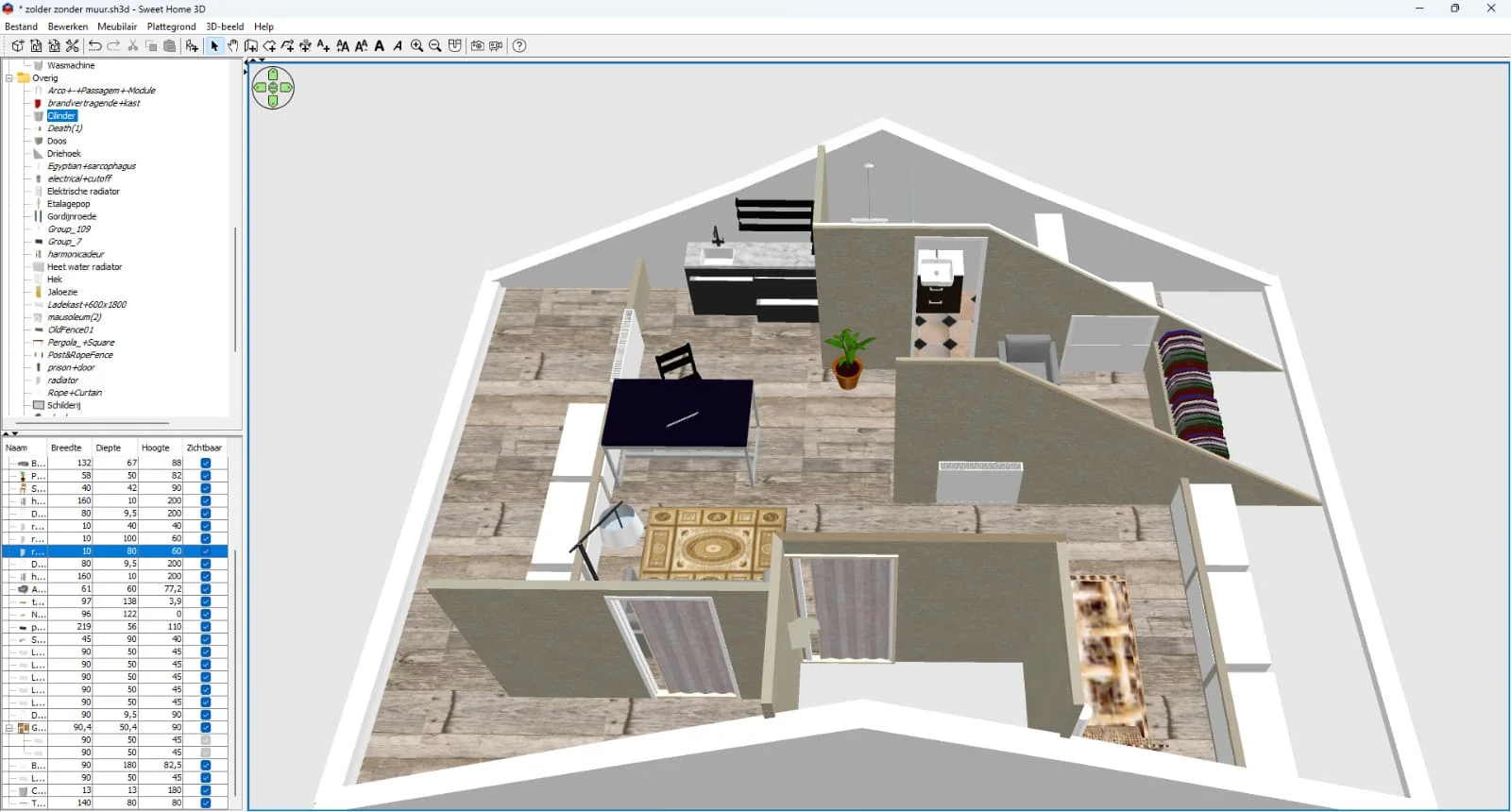Viewport: 1511px width, 812px height.
Task: Open the Meubilair menu
Action: pos(117,26)
